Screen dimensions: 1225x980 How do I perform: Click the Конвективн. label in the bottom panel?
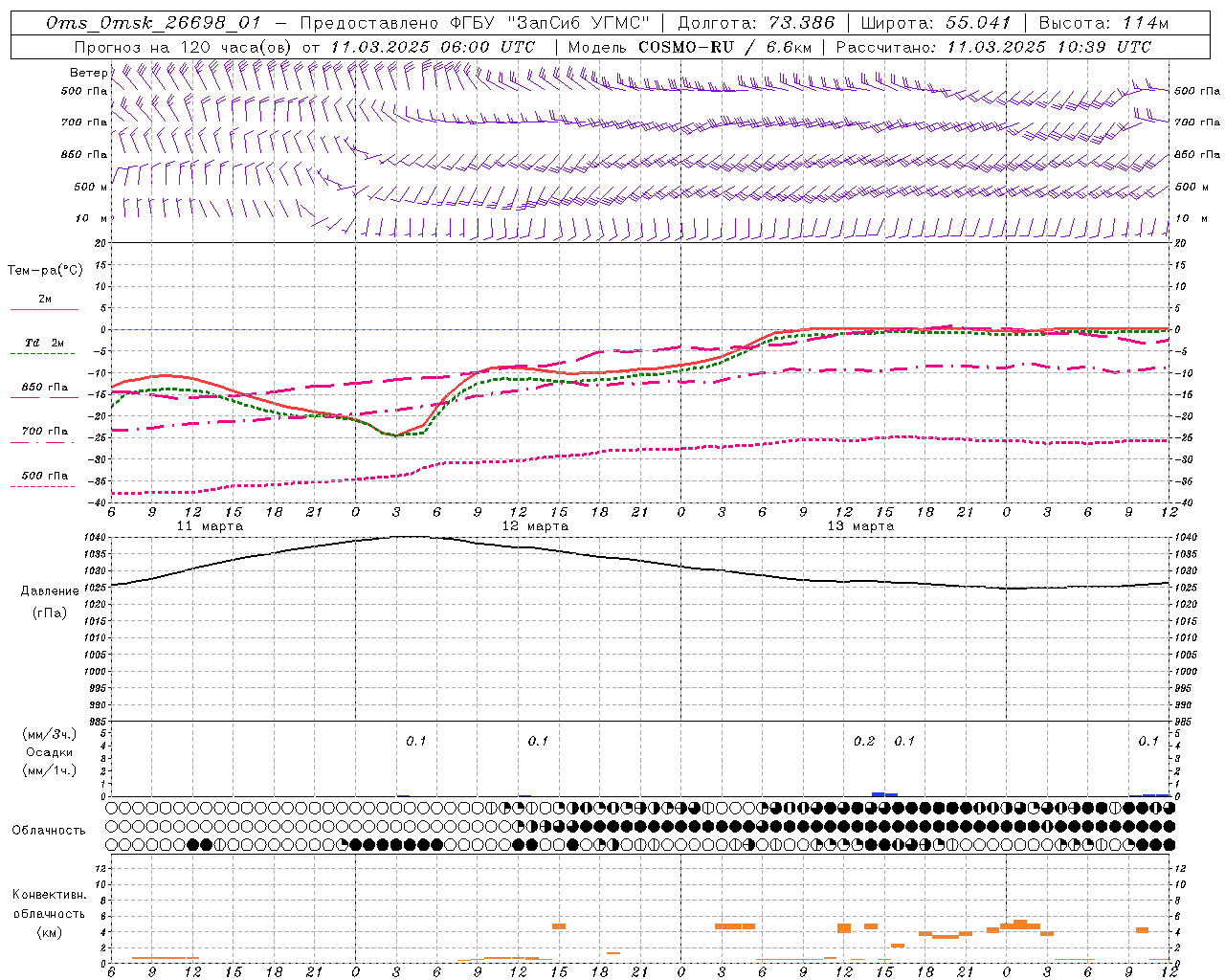click(x=50, y=895)
